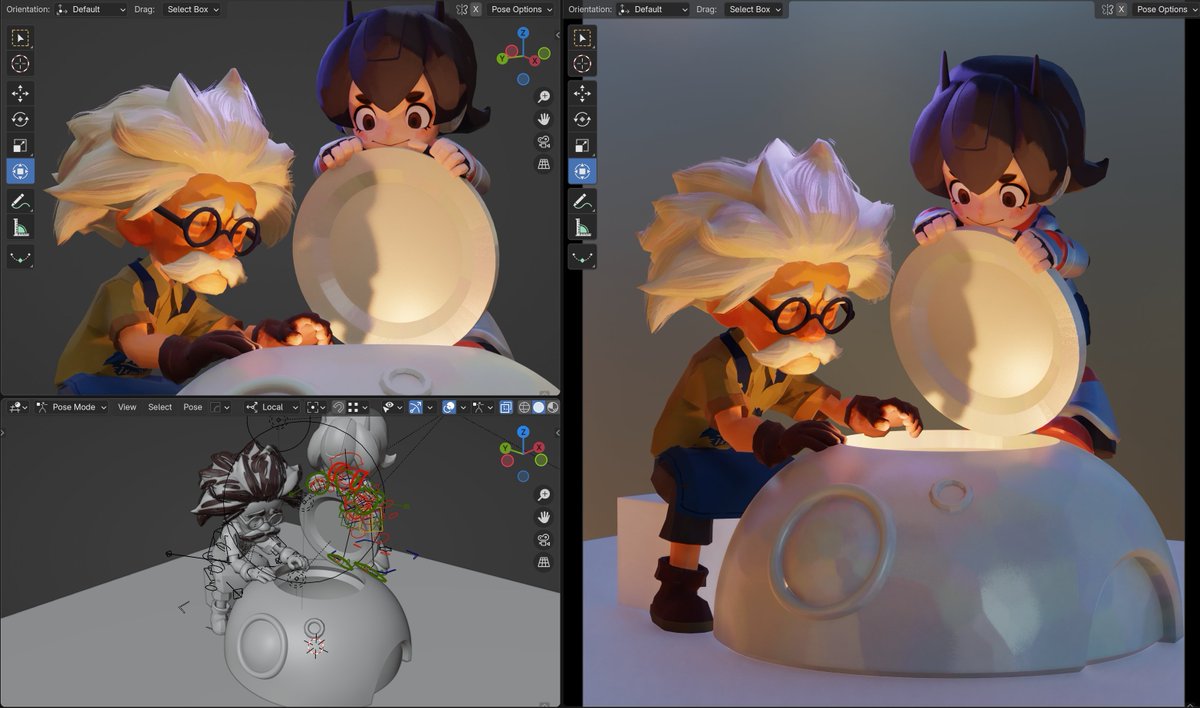Select the Select Box tool in top-left viewport
1200x708 pixels.
[20, 38]
